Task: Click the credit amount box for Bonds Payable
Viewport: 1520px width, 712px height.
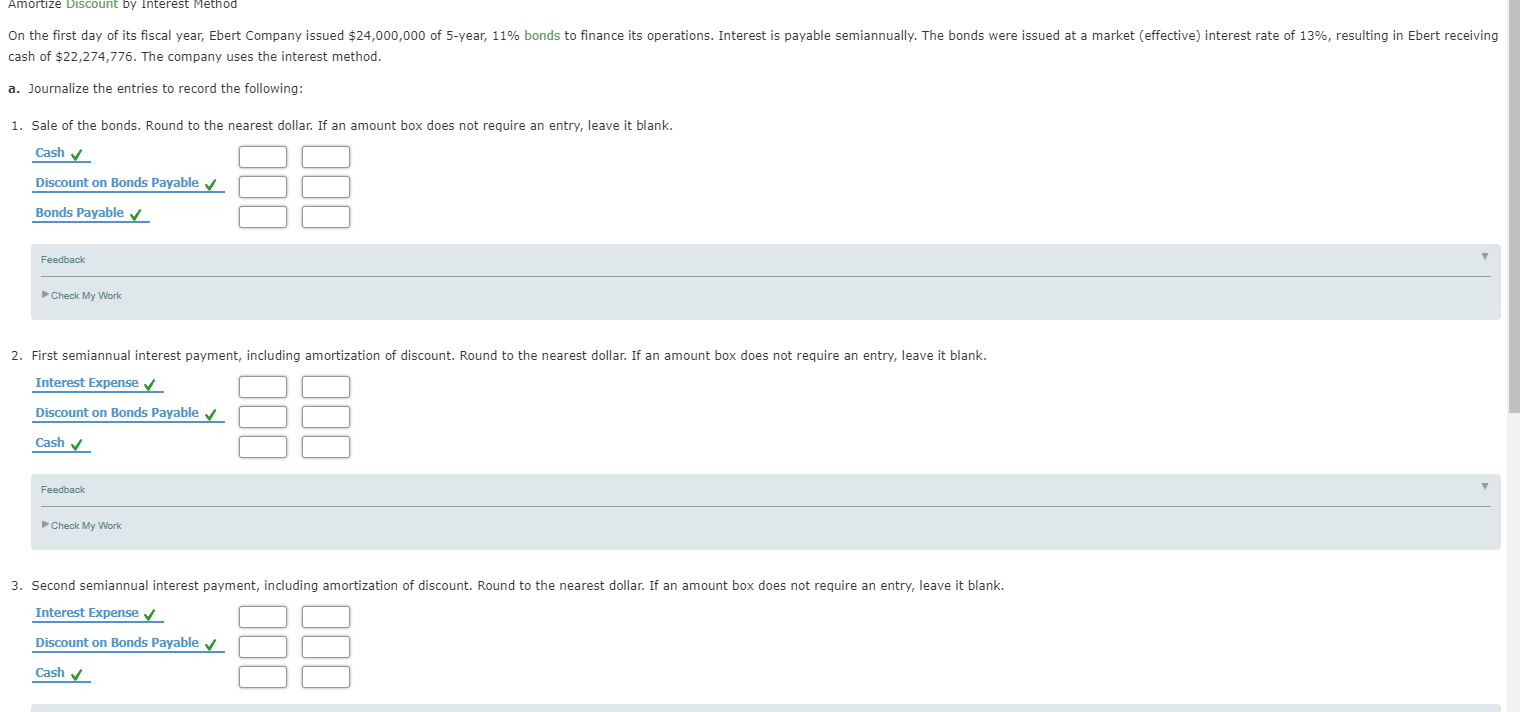Action: [325, 216]
